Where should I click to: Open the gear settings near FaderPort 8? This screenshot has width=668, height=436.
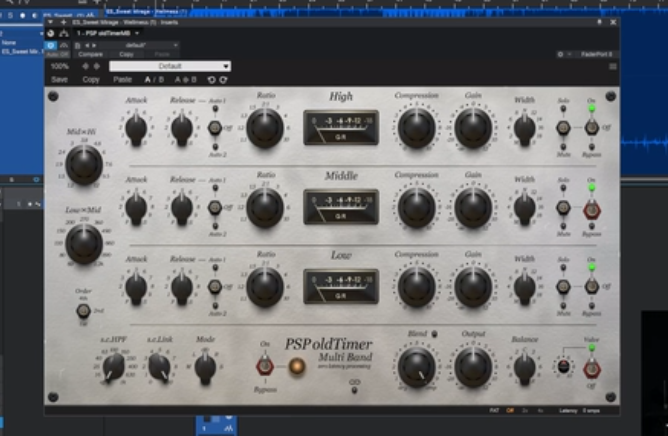560,54
